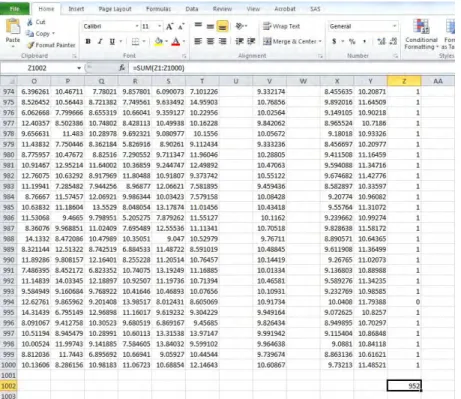
Task: Center text horizontally
Action: pos(210,41)
